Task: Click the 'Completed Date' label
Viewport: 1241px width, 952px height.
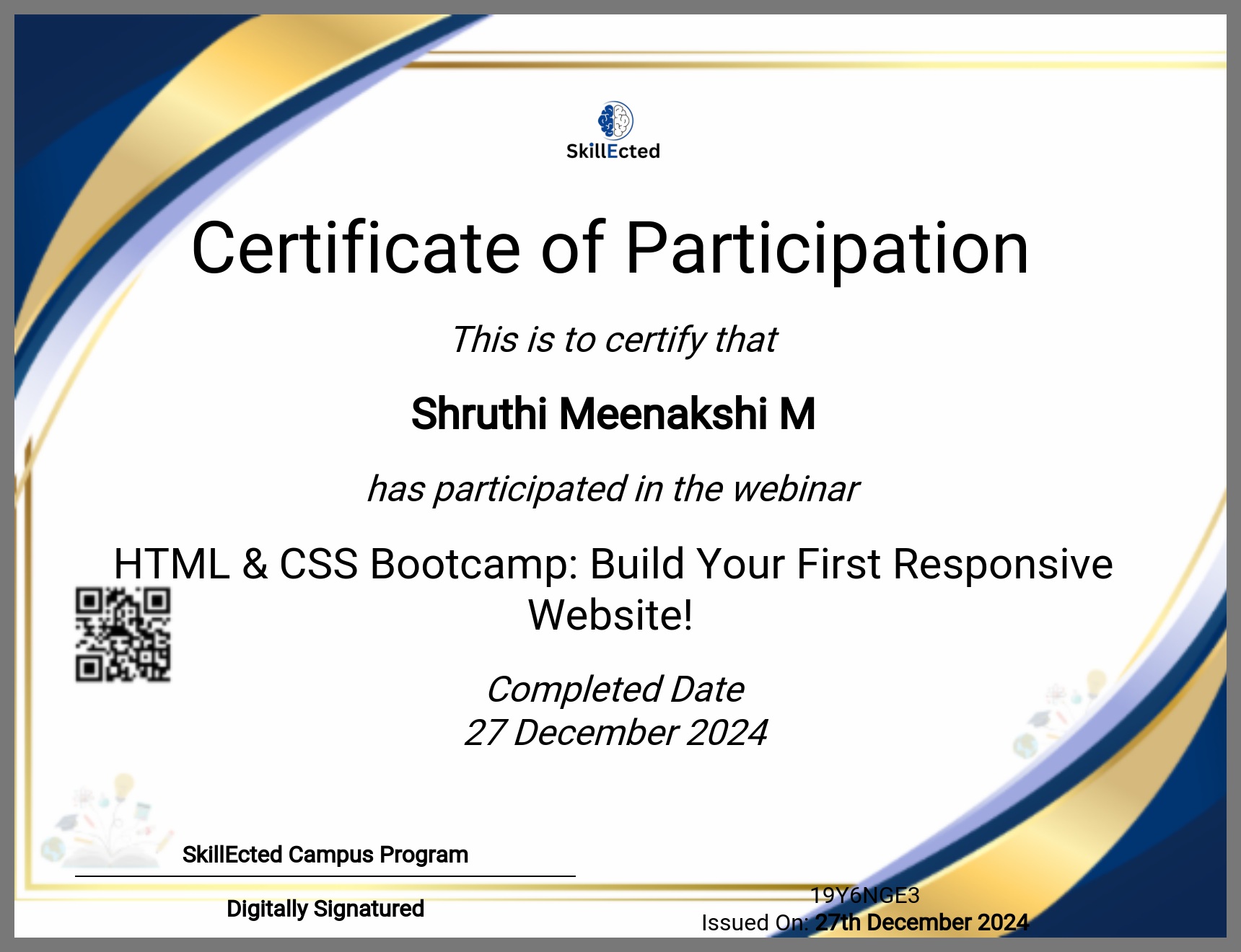Action: [615, 689]
